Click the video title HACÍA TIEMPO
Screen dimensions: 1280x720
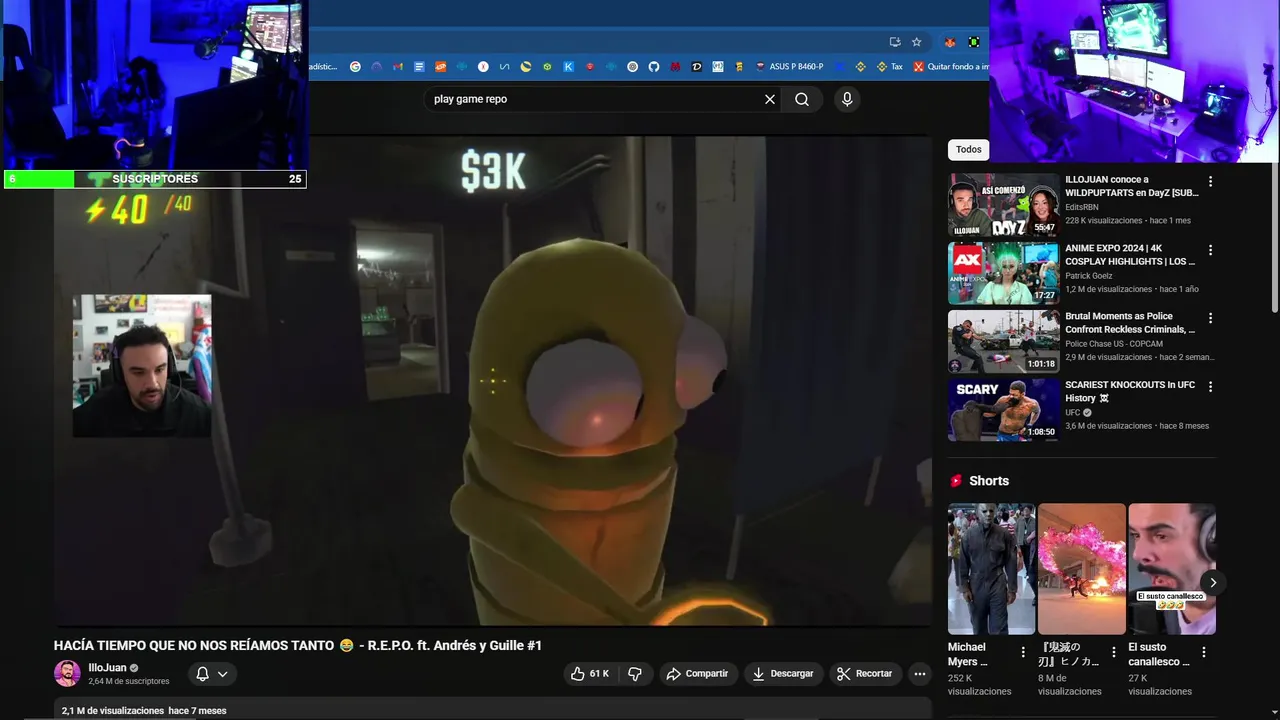(298, 646)
